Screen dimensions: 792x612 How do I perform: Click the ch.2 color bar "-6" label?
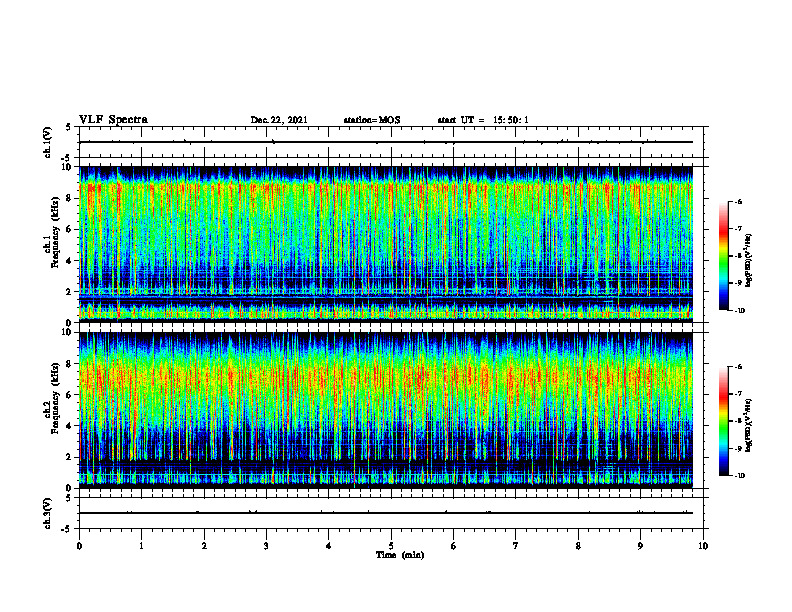click(x=738, y=367)
